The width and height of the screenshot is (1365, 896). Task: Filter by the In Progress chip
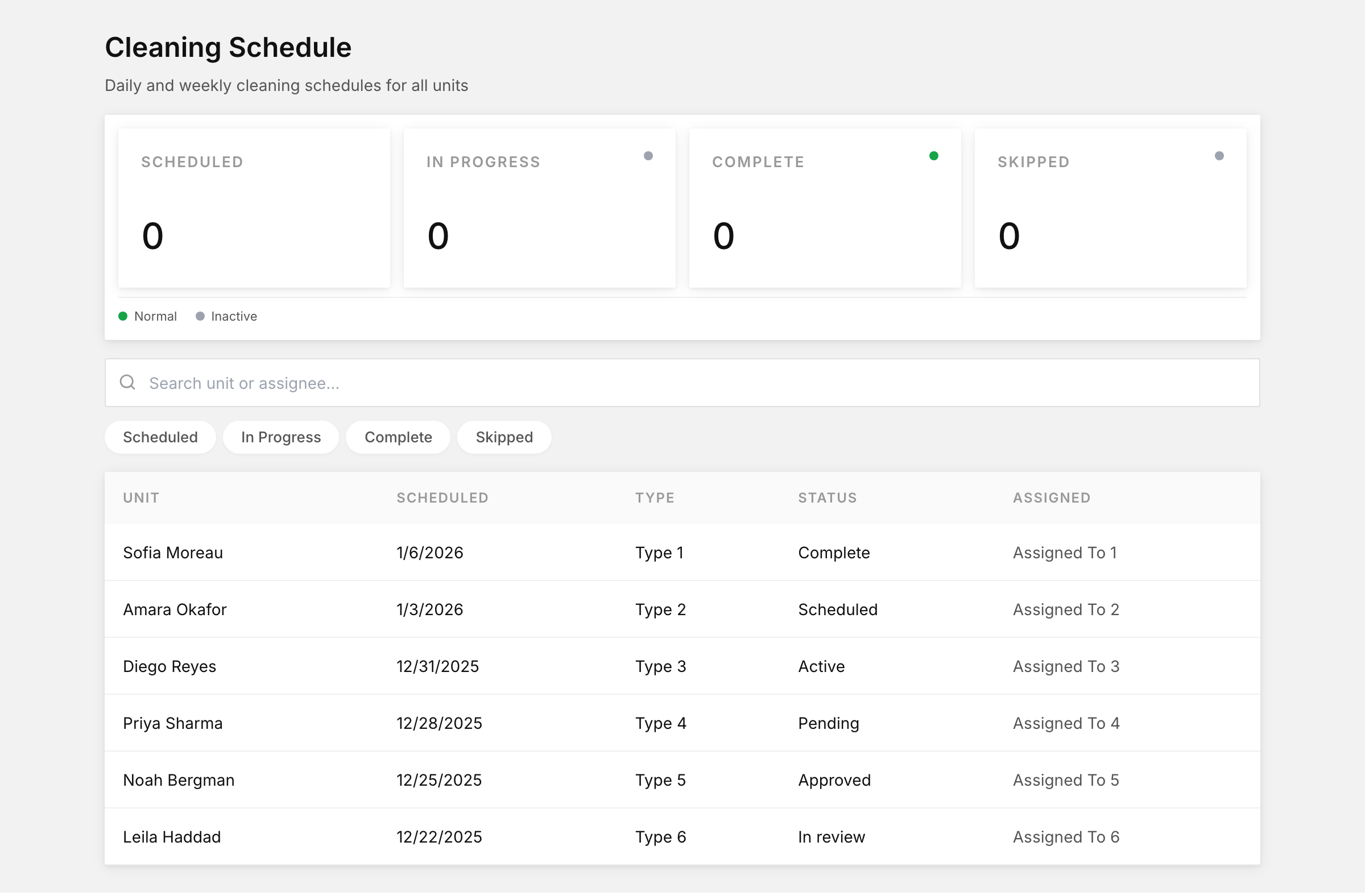click(281, 438)
